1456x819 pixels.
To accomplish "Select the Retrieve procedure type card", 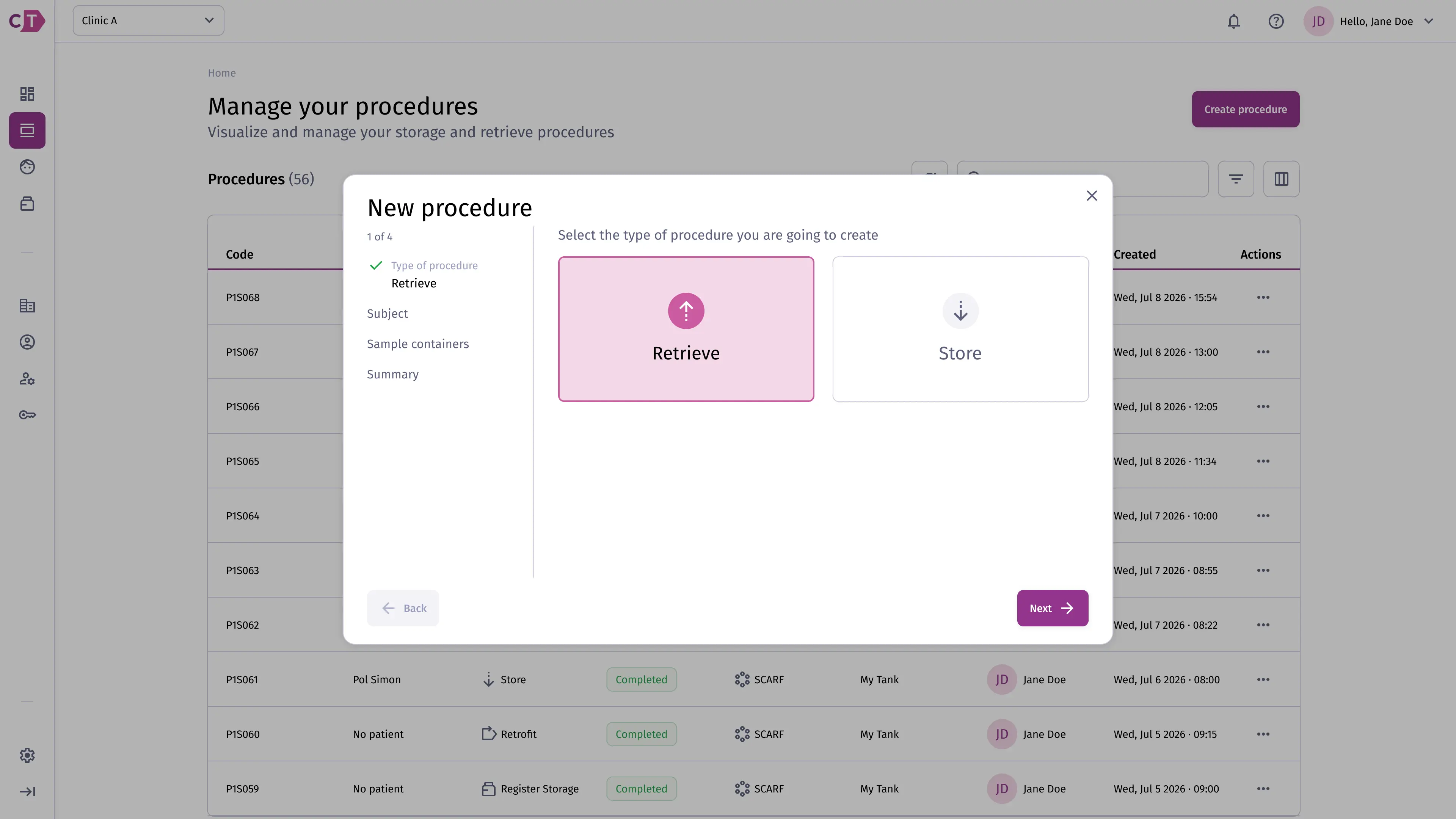I will 686,329.
